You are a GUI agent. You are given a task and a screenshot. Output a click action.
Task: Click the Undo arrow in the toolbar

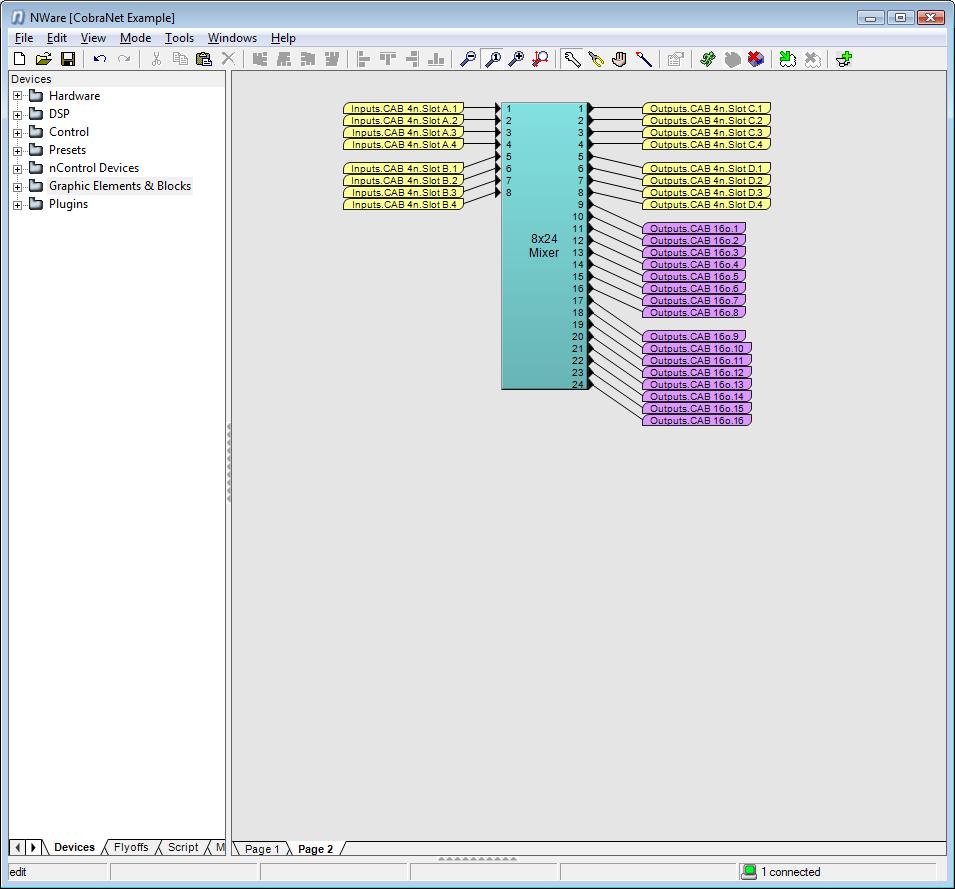[x=100, y=59]
